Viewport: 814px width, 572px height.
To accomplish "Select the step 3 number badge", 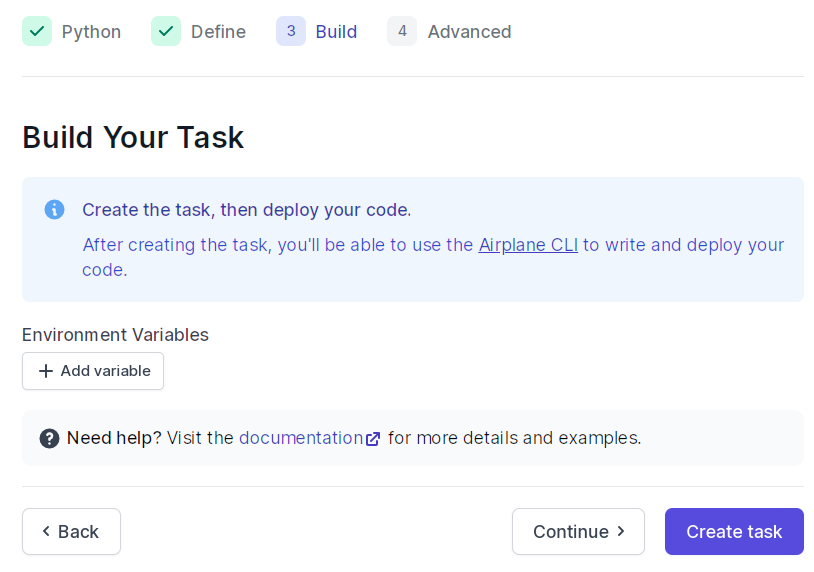I will [291, 31].
